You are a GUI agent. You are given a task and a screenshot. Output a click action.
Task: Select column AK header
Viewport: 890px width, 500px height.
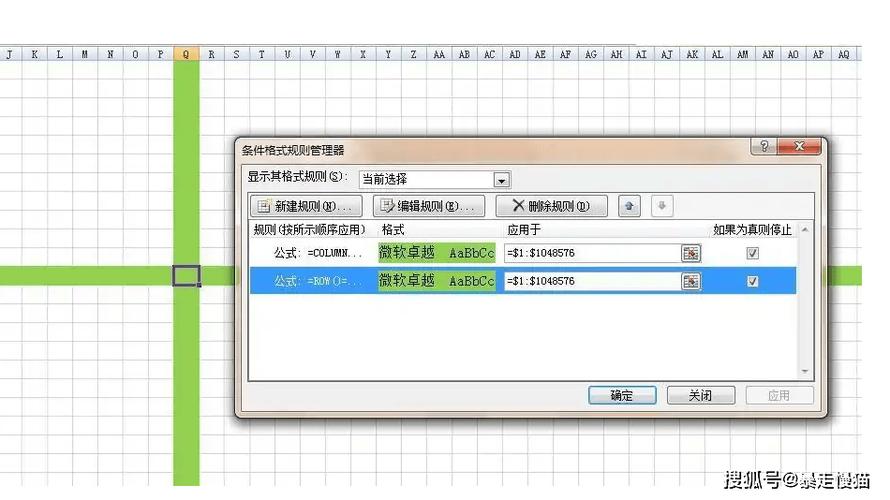coord(692,54)
